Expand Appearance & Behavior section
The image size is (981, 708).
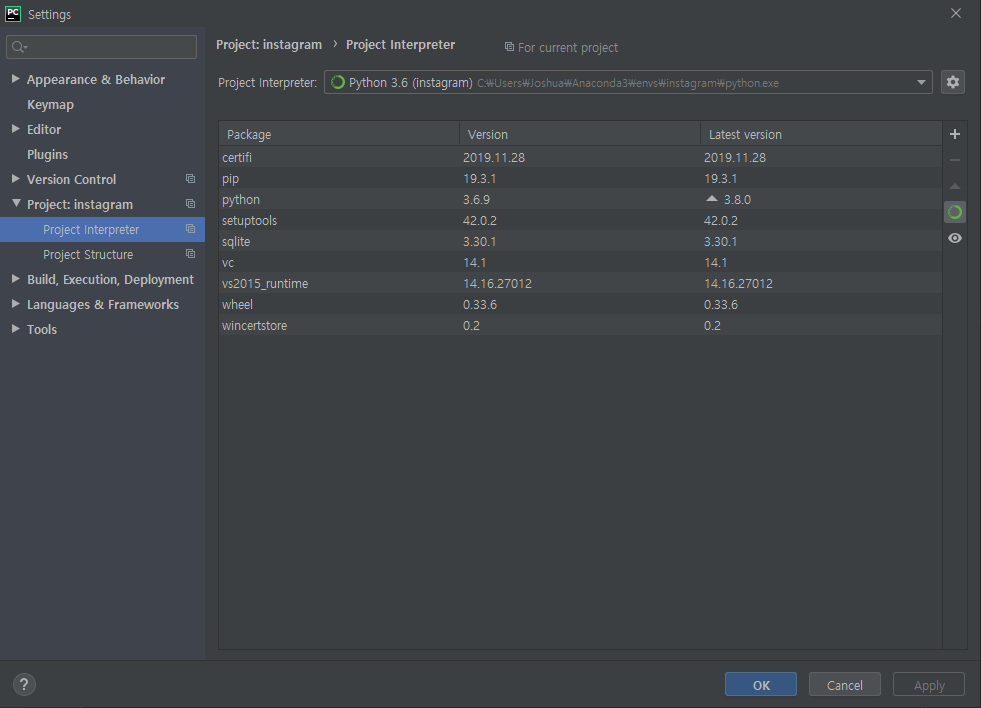(x=16, y=79)
